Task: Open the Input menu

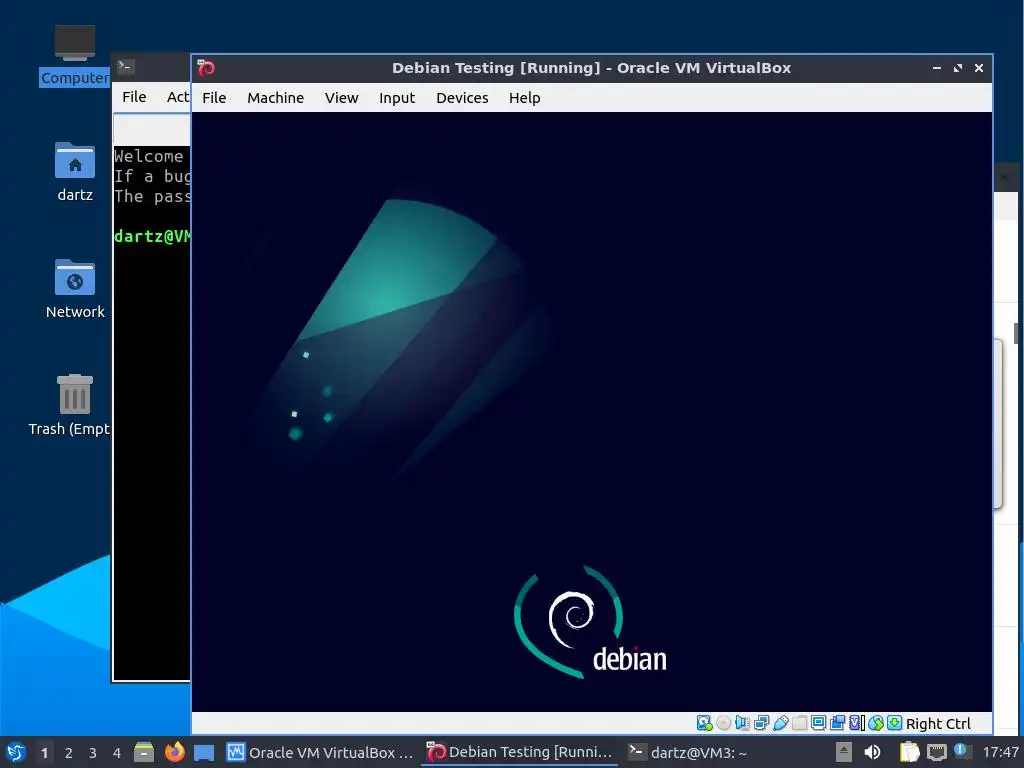Action: tap(397, 98)
